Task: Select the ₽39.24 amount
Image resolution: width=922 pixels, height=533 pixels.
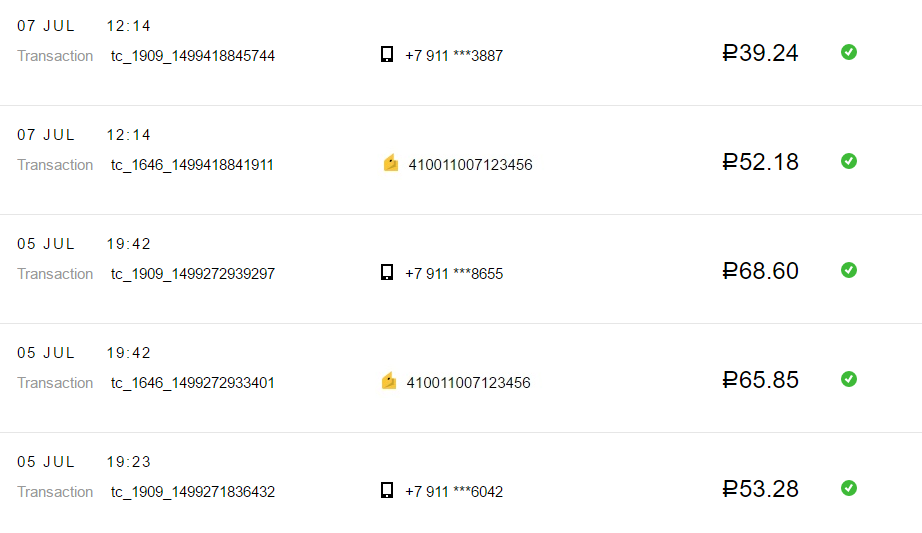Action: point(760,53)
